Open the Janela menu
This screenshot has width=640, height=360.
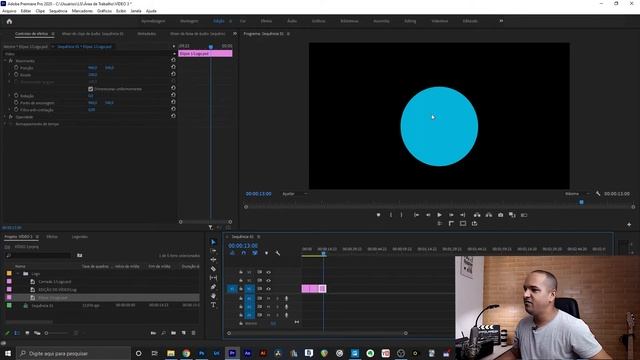pyautogui.click(x=136, y=11)
